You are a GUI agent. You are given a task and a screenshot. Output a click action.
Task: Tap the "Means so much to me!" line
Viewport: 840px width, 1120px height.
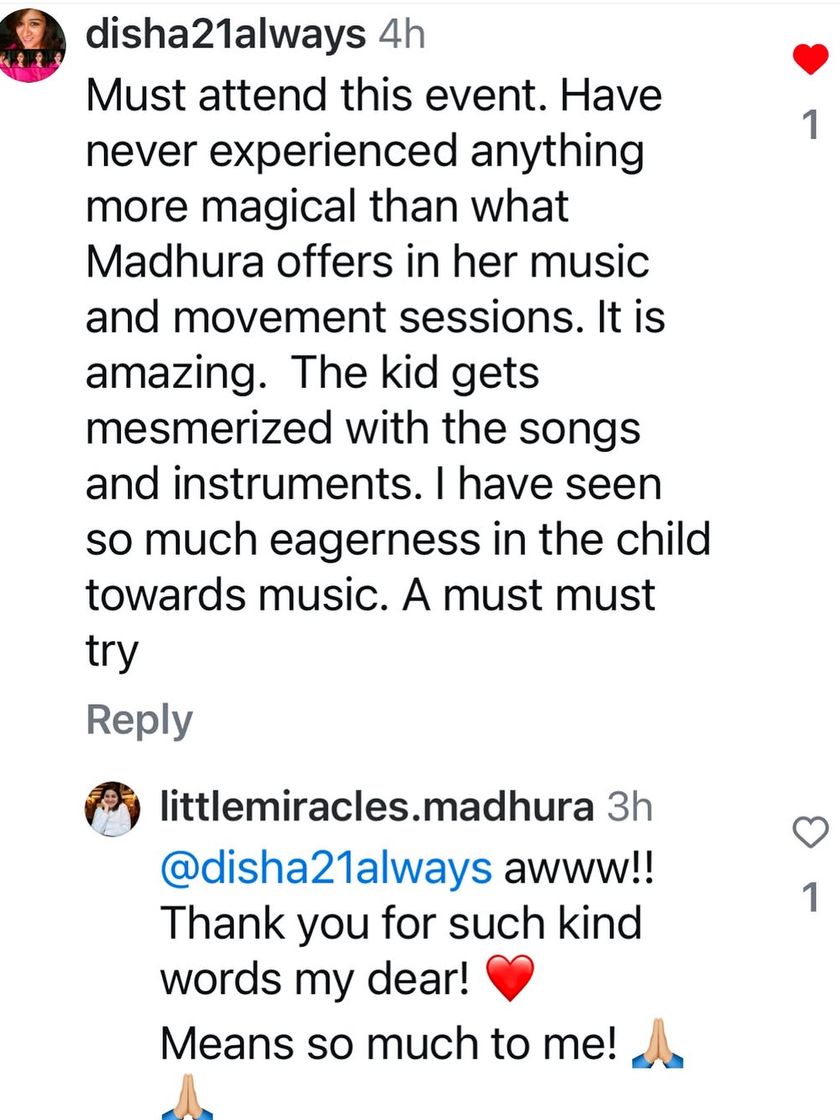[x=388, y=1043]
